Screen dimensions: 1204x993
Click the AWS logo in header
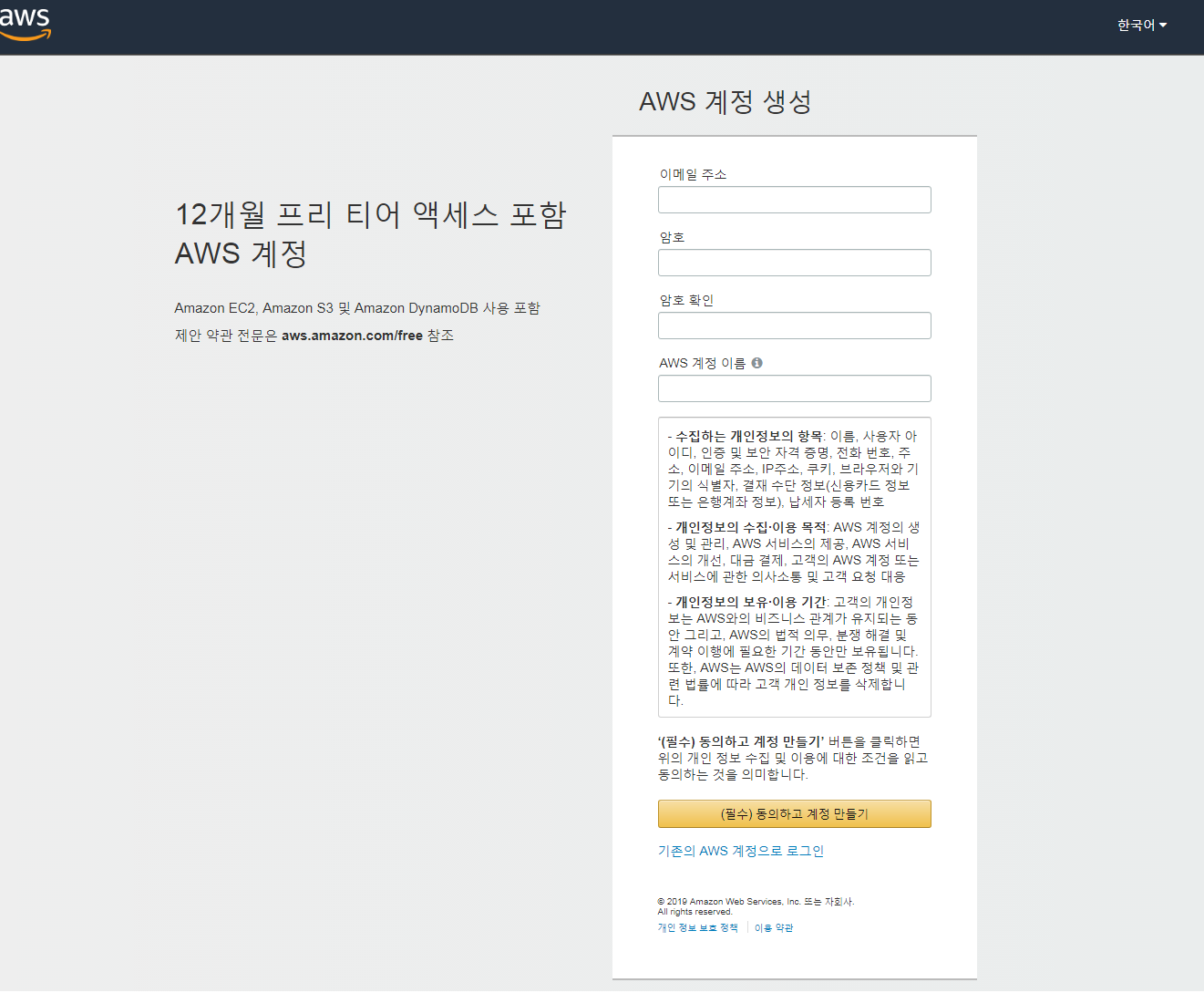pos(25,25)
